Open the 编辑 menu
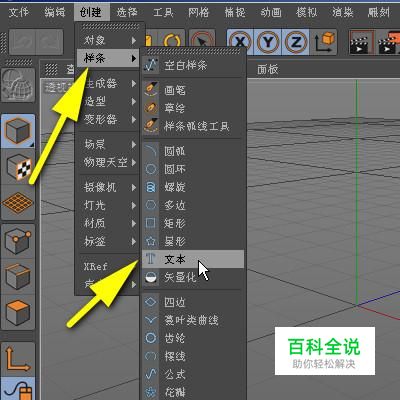 coord(55,13)
